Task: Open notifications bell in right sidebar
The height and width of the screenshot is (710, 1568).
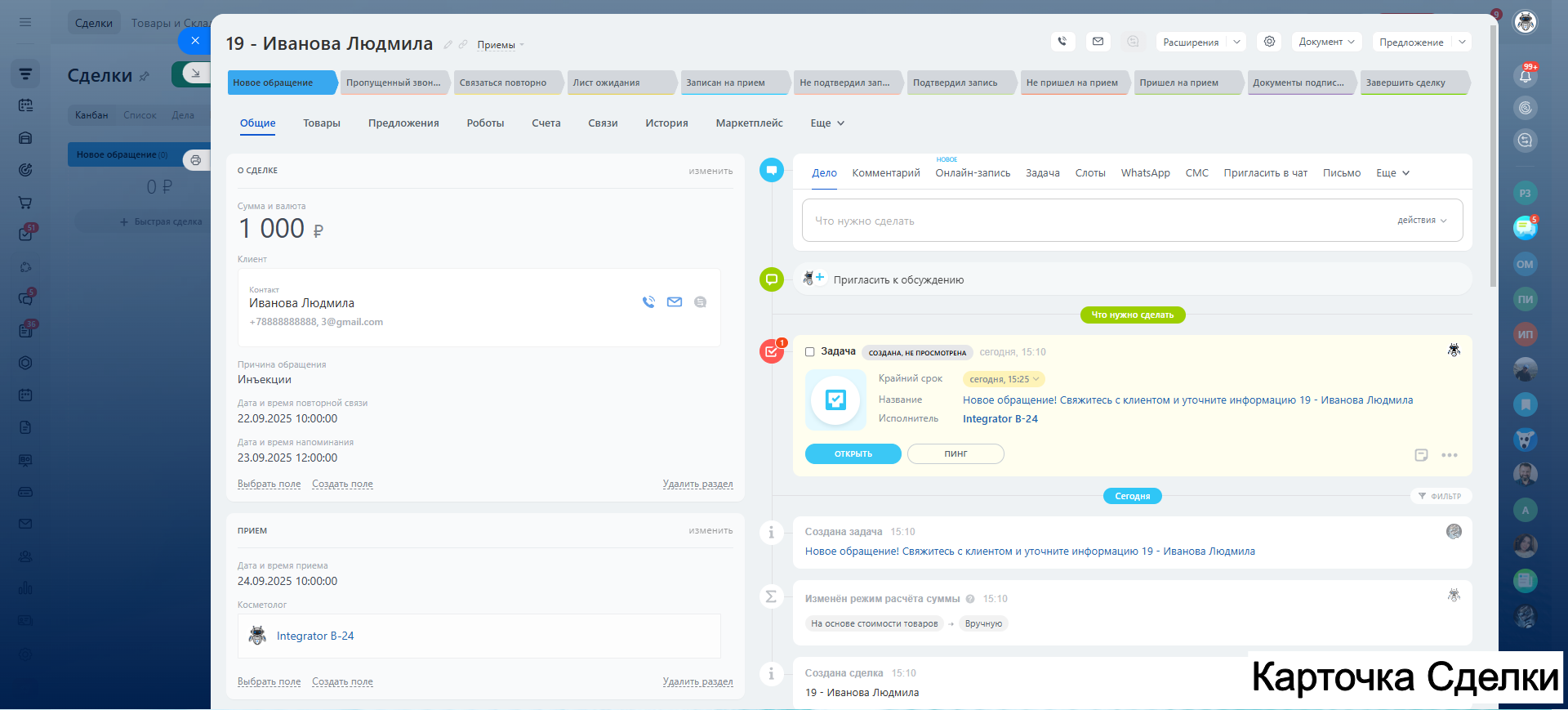Action: [1525, 76]
